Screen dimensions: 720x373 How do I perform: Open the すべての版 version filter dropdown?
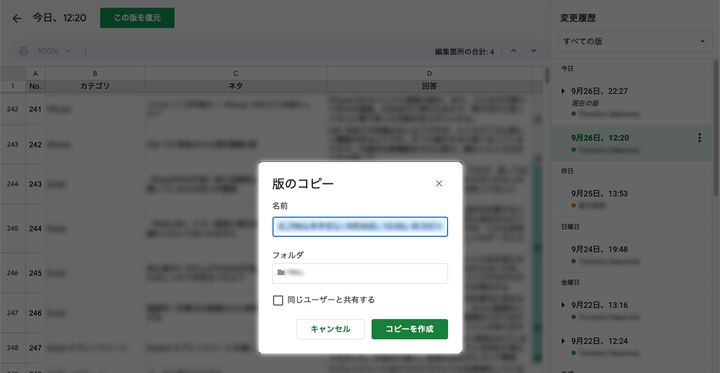[x=635, y=42]
